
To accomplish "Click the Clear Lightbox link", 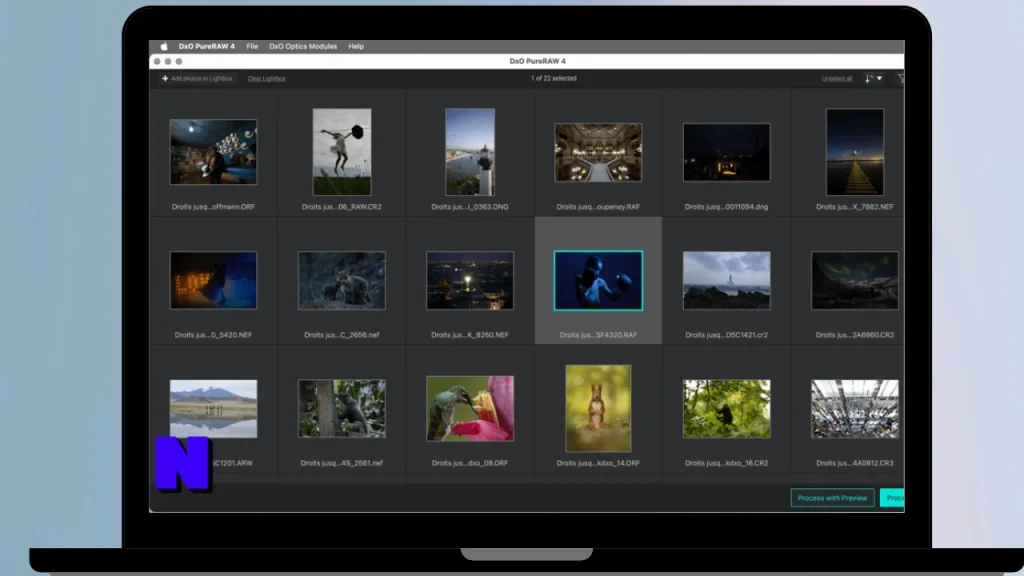I will tap(266, 78).
